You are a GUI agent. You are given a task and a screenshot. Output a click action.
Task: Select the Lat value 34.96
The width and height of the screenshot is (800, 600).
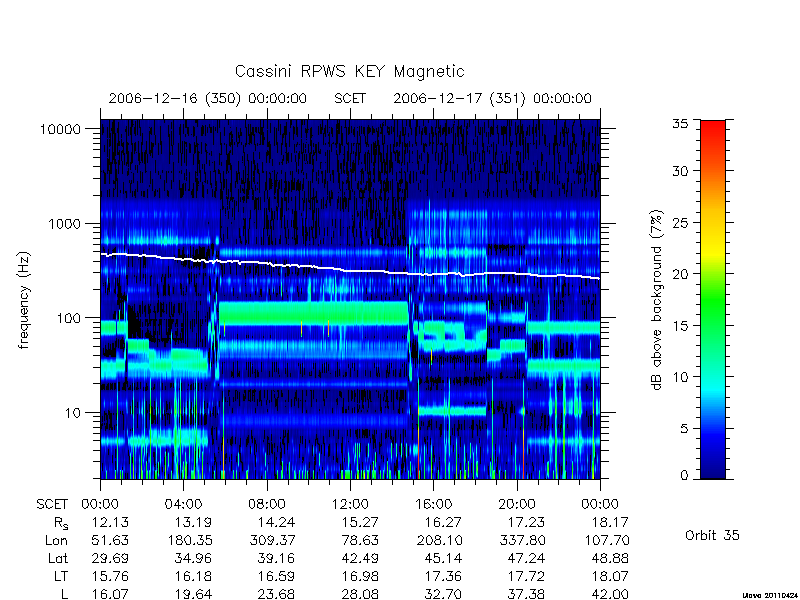[193, 558]
